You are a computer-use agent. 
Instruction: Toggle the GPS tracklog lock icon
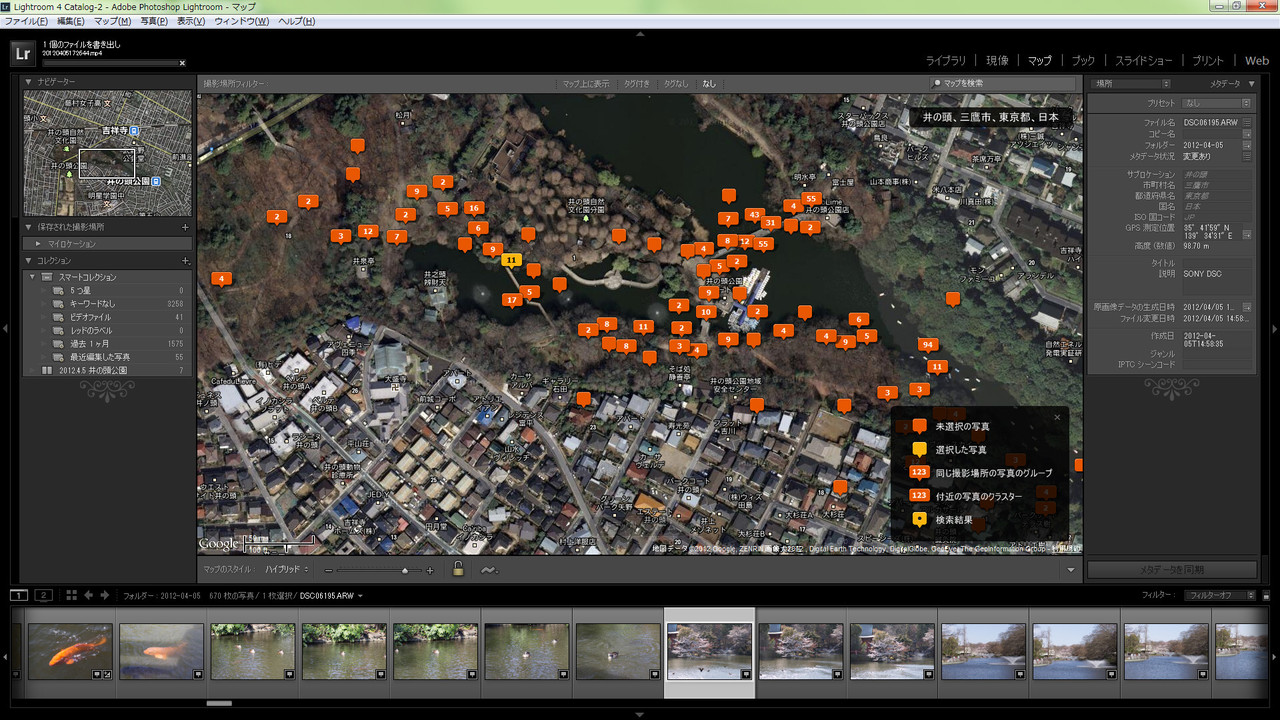[x=458, y=569]
